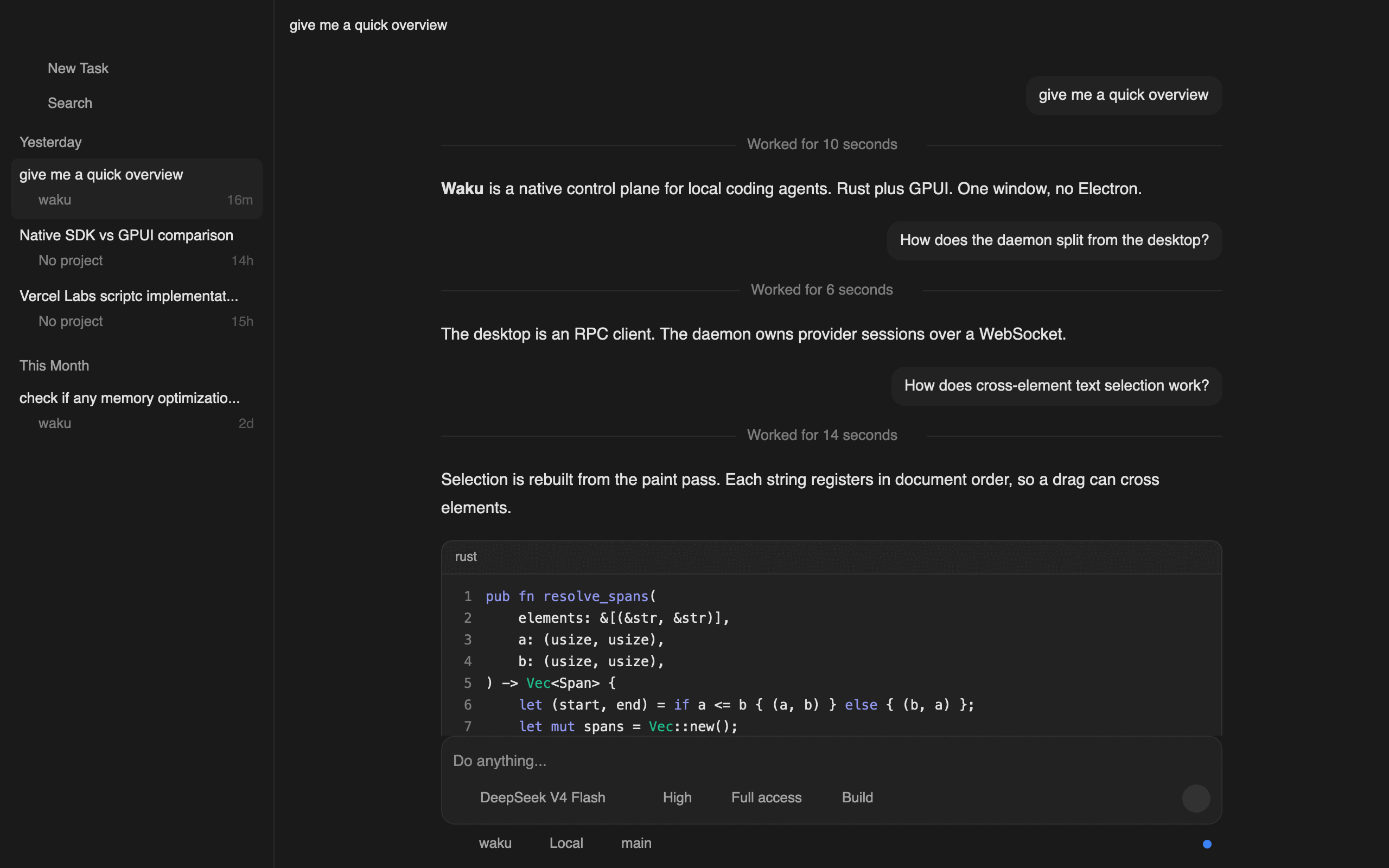The width and height of the screenshot is (1389, 868).
Task: Click the Yesterday section heading
Action: (50, 142)
